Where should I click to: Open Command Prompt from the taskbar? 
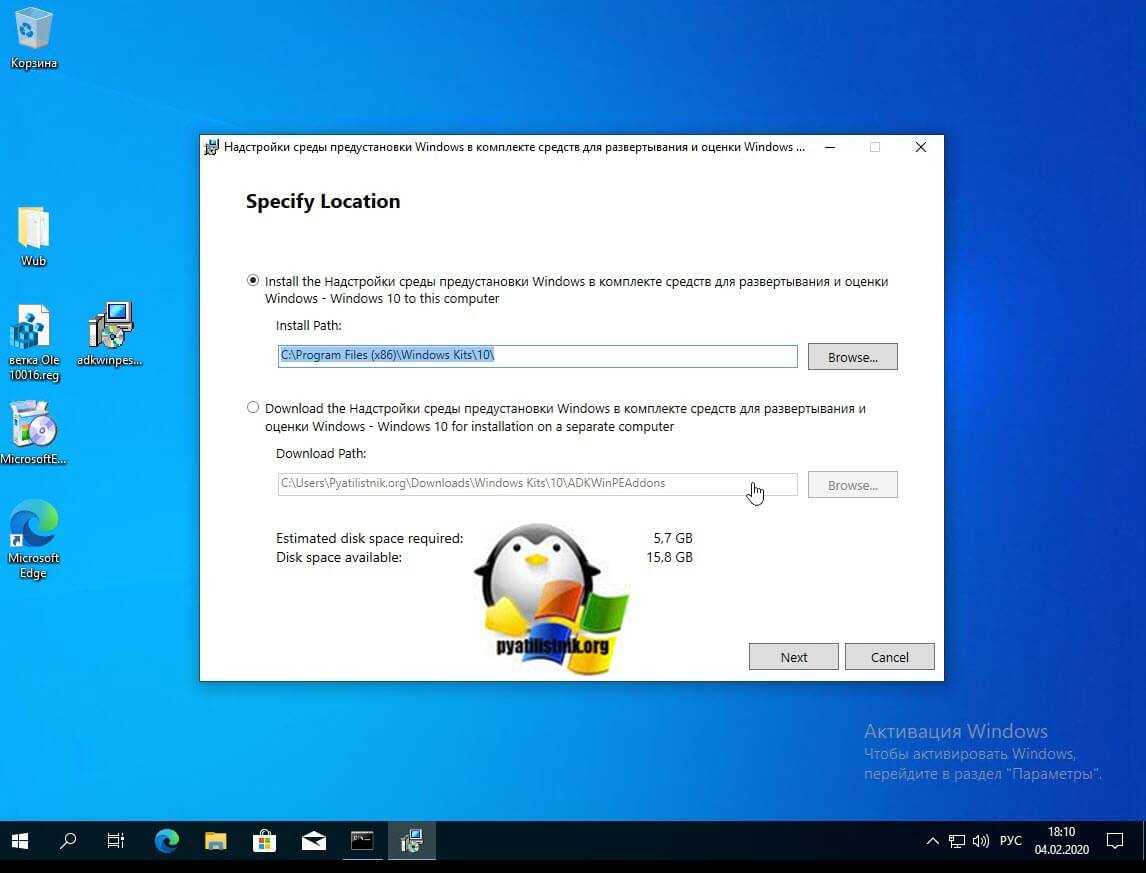362,841
